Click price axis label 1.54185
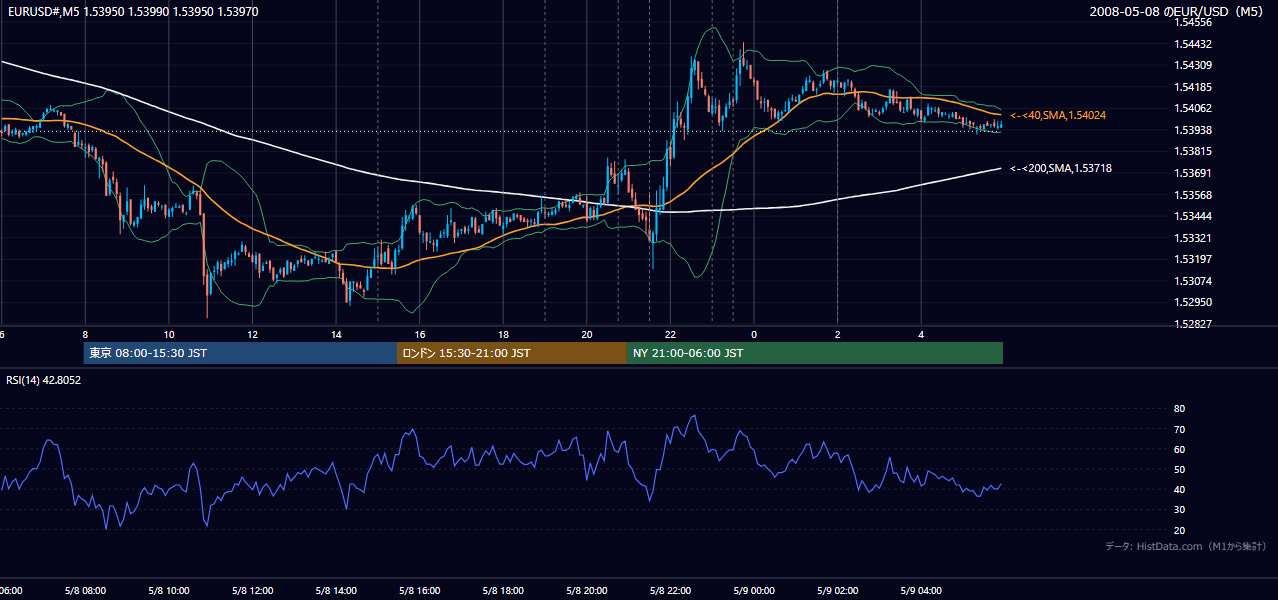Screen dimensions: 1278x600 [x=1194, y=87]
